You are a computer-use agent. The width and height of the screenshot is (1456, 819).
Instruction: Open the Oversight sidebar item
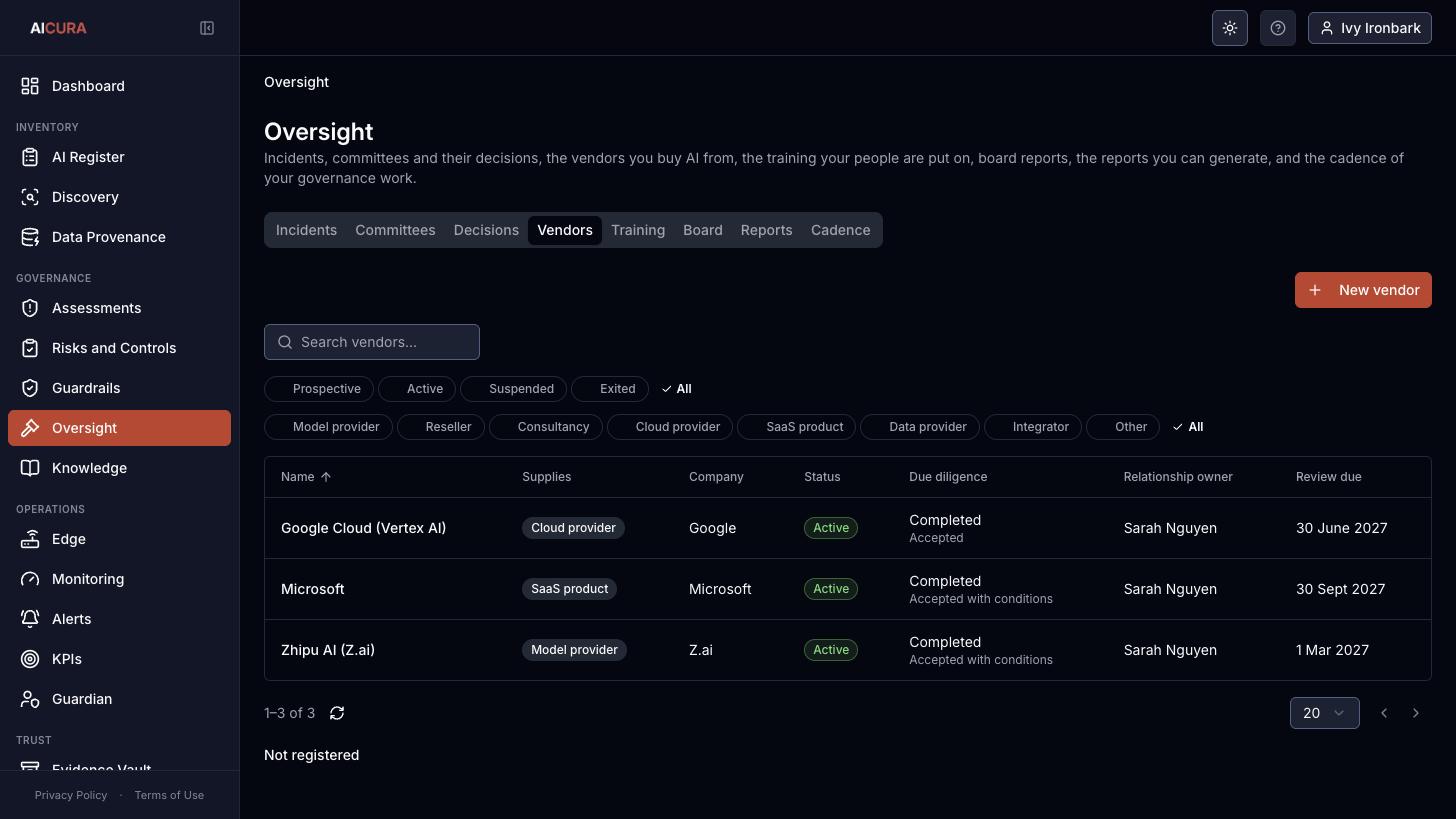pyautogui.click(x=119, y=428)
